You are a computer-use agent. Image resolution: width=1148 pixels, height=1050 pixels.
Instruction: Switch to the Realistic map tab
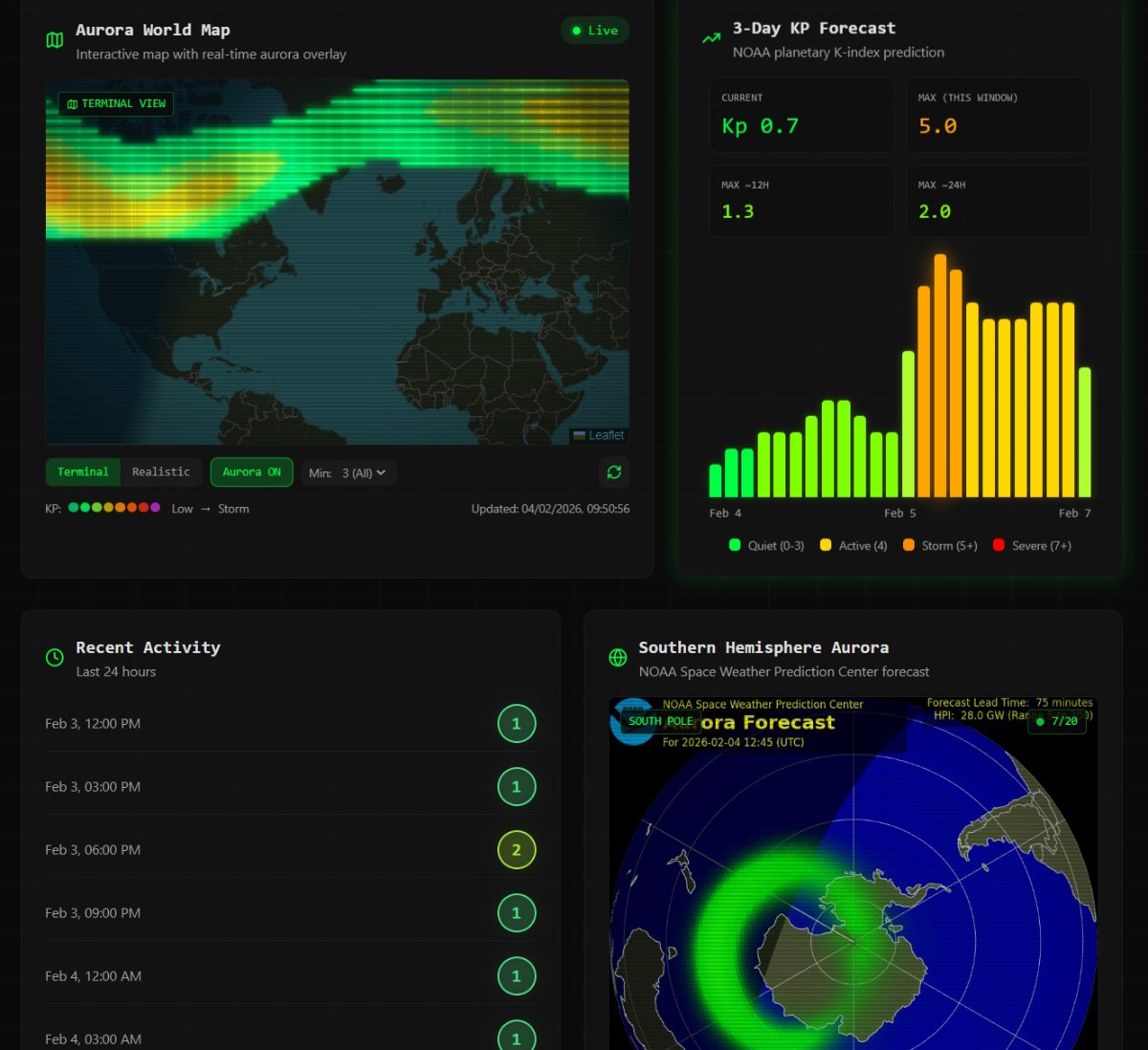(161, 472)
